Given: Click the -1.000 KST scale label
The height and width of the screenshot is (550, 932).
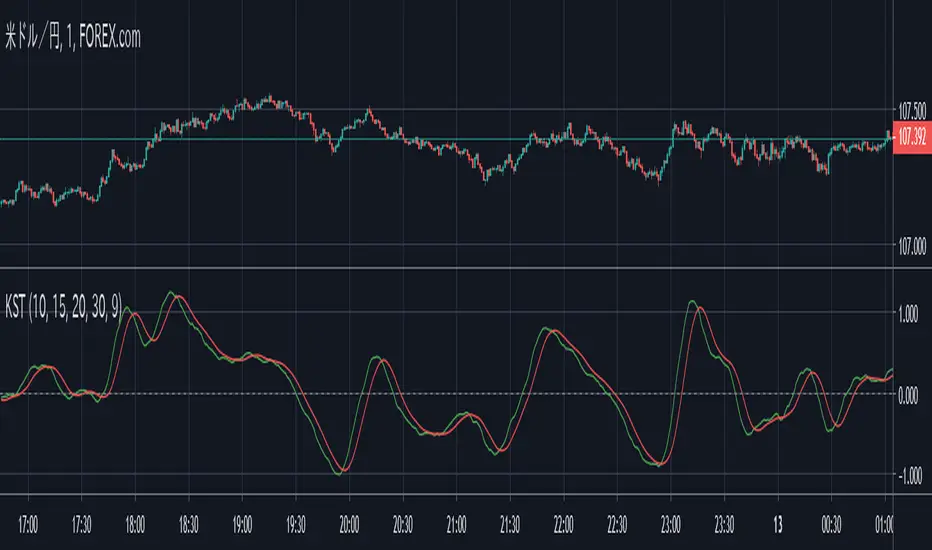Looking at the screenshot, I should (x=911, y=475).
